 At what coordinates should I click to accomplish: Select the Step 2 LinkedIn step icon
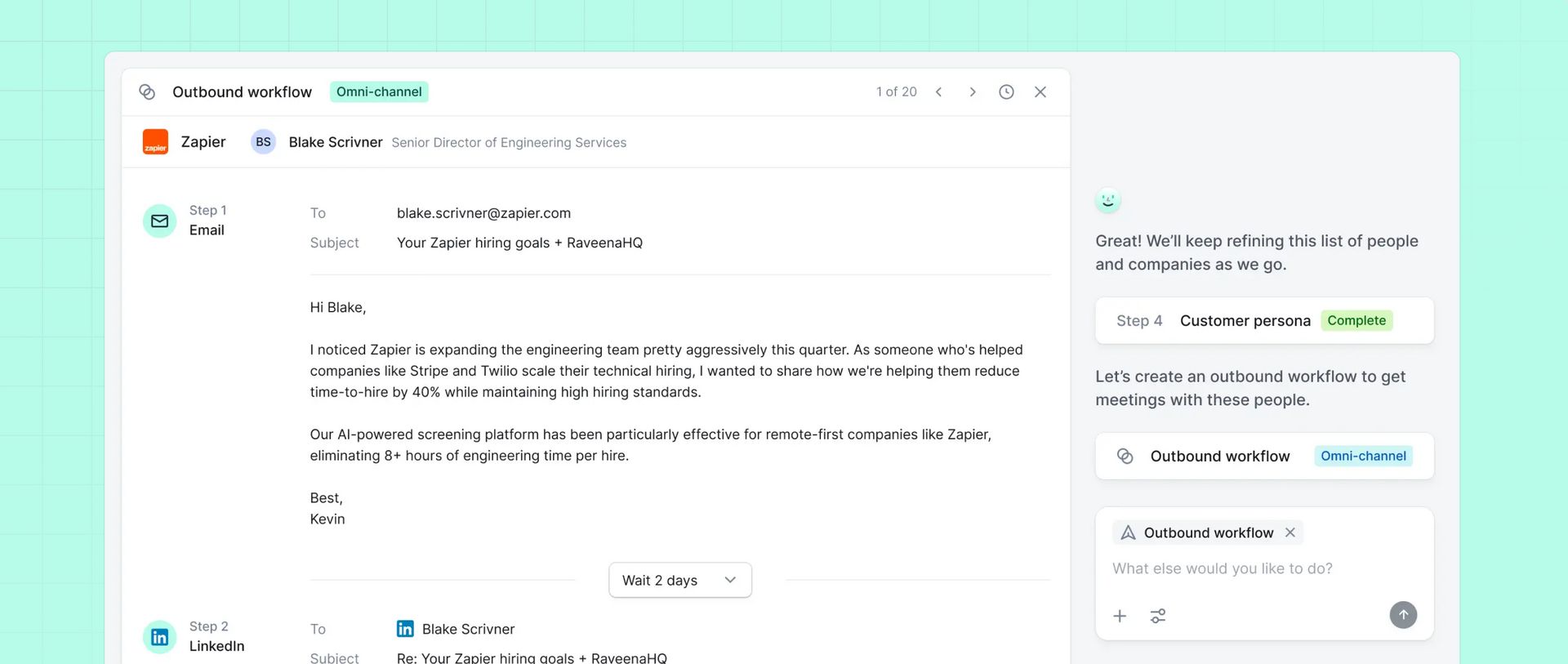(x=160, y=637)
